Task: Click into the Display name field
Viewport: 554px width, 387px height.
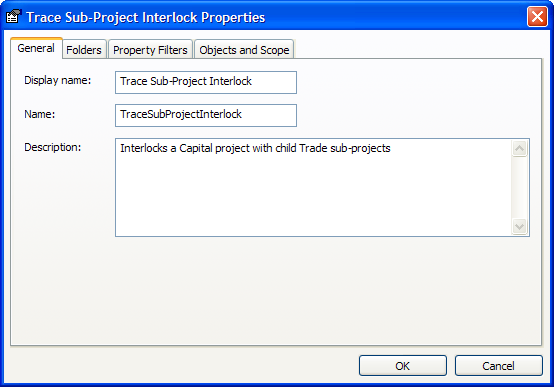Action: click(x=206, y=82)
